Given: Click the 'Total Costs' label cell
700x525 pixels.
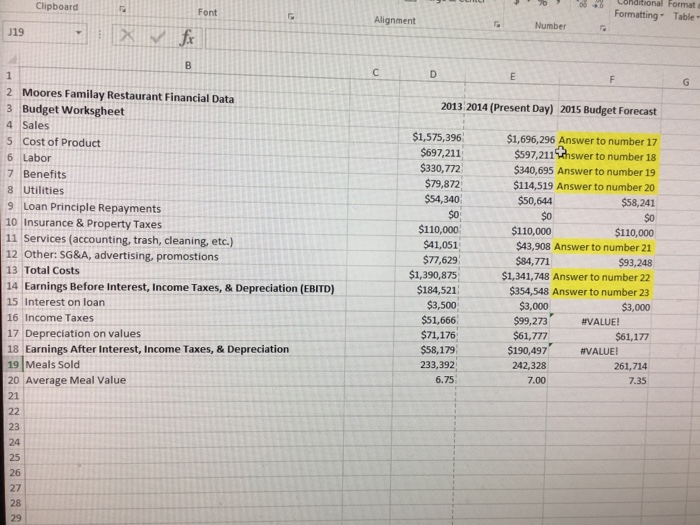Looking at the screenshot, I should tap(52, 271).
